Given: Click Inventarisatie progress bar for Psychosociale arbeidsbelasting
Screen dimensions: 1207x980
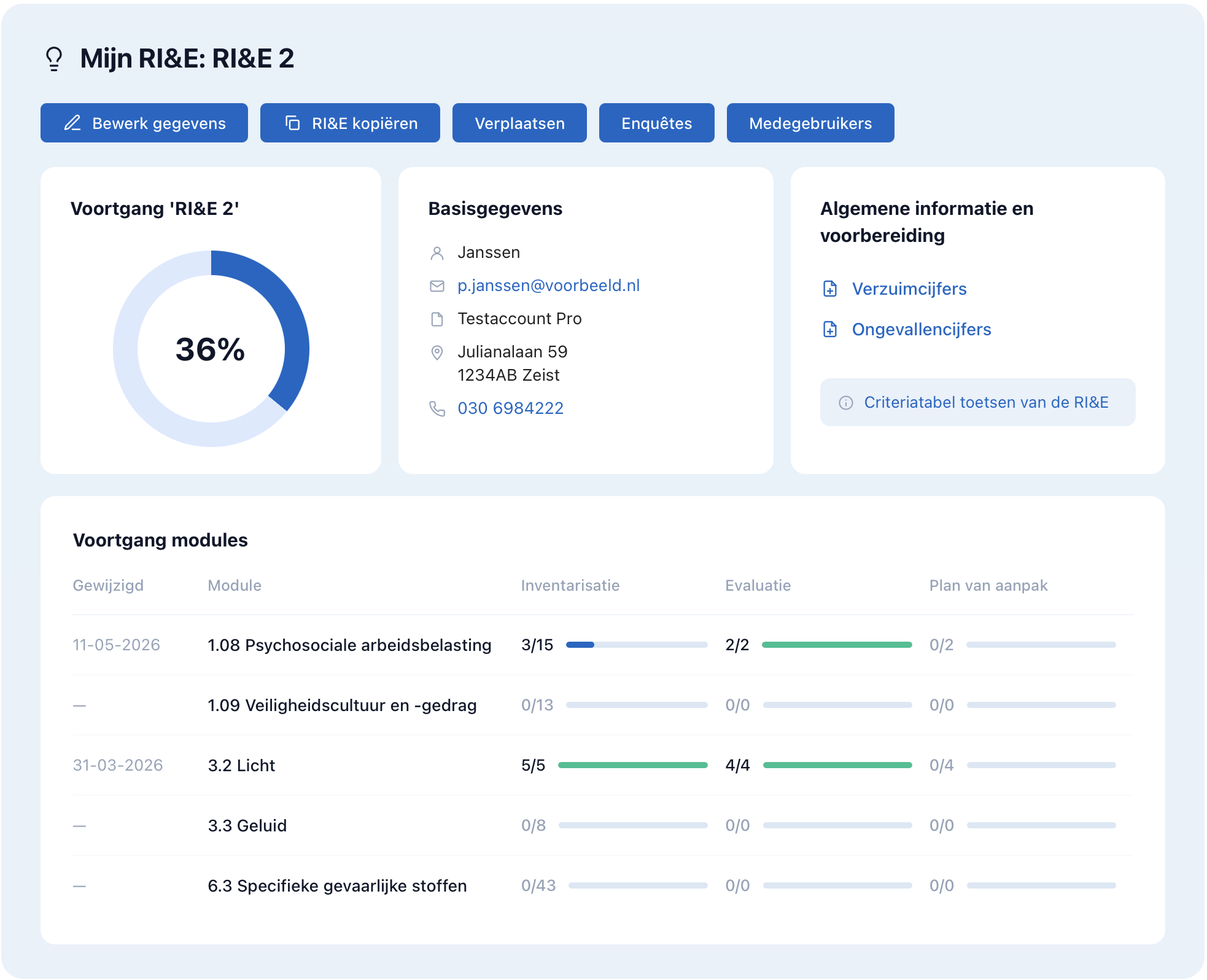Looking at the screenshot, I should [637, 645].
